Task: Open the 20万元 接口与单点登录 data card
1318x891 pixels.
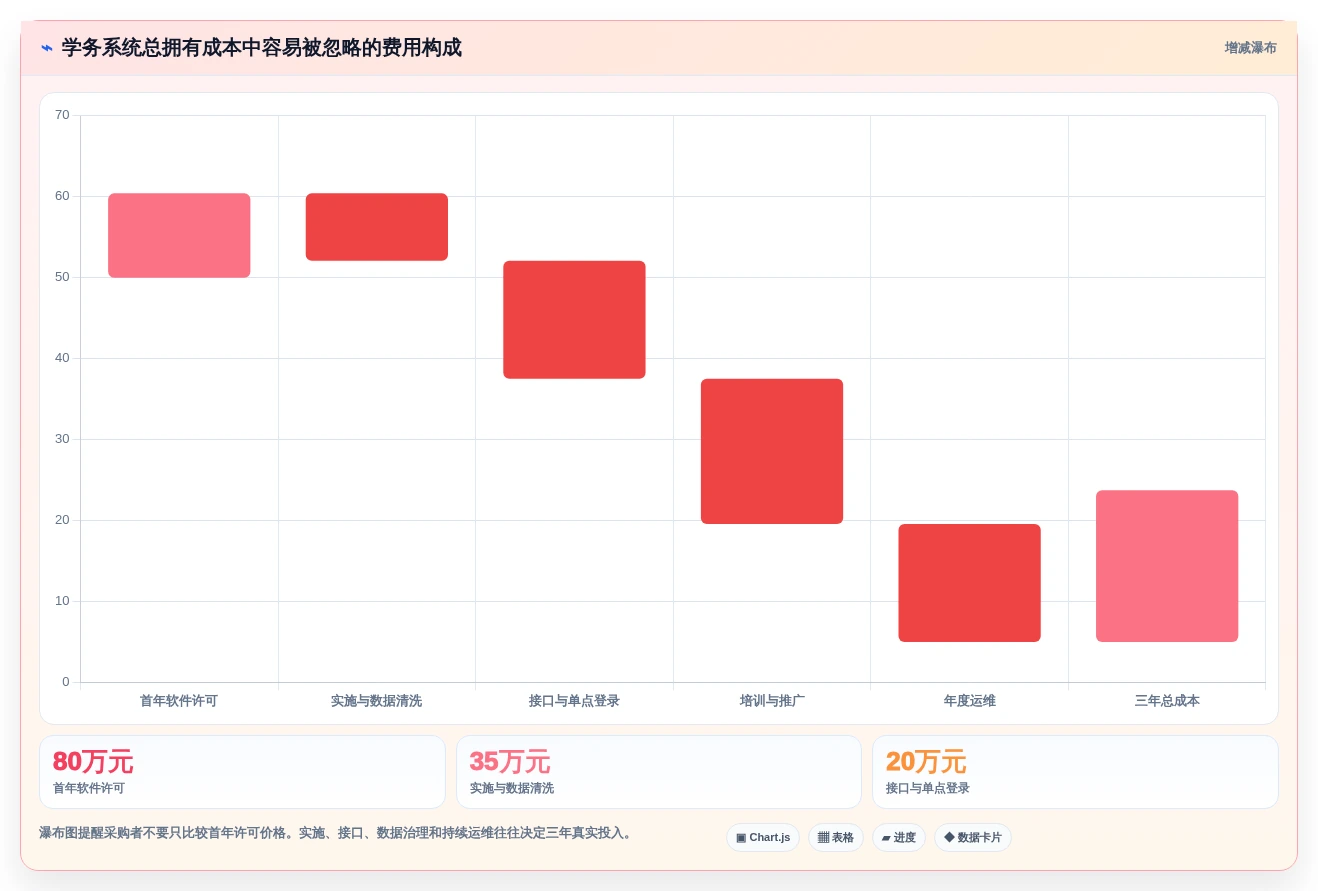Action: click(x=1075, y=772)
